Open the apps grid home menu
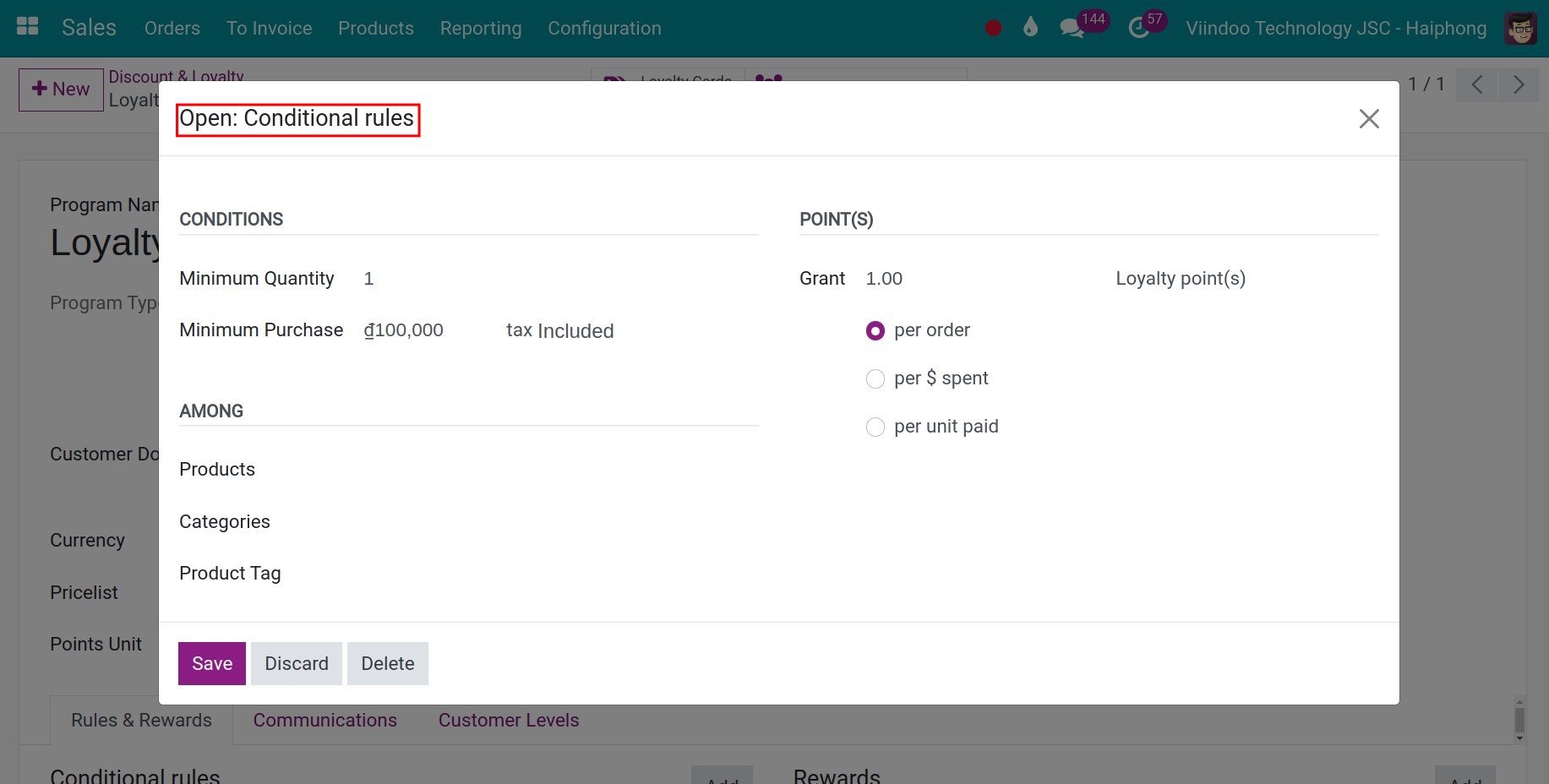Image resolution: width=1549 pixels, height=784 pixels. pyautogui.click(x=28, y=27)
